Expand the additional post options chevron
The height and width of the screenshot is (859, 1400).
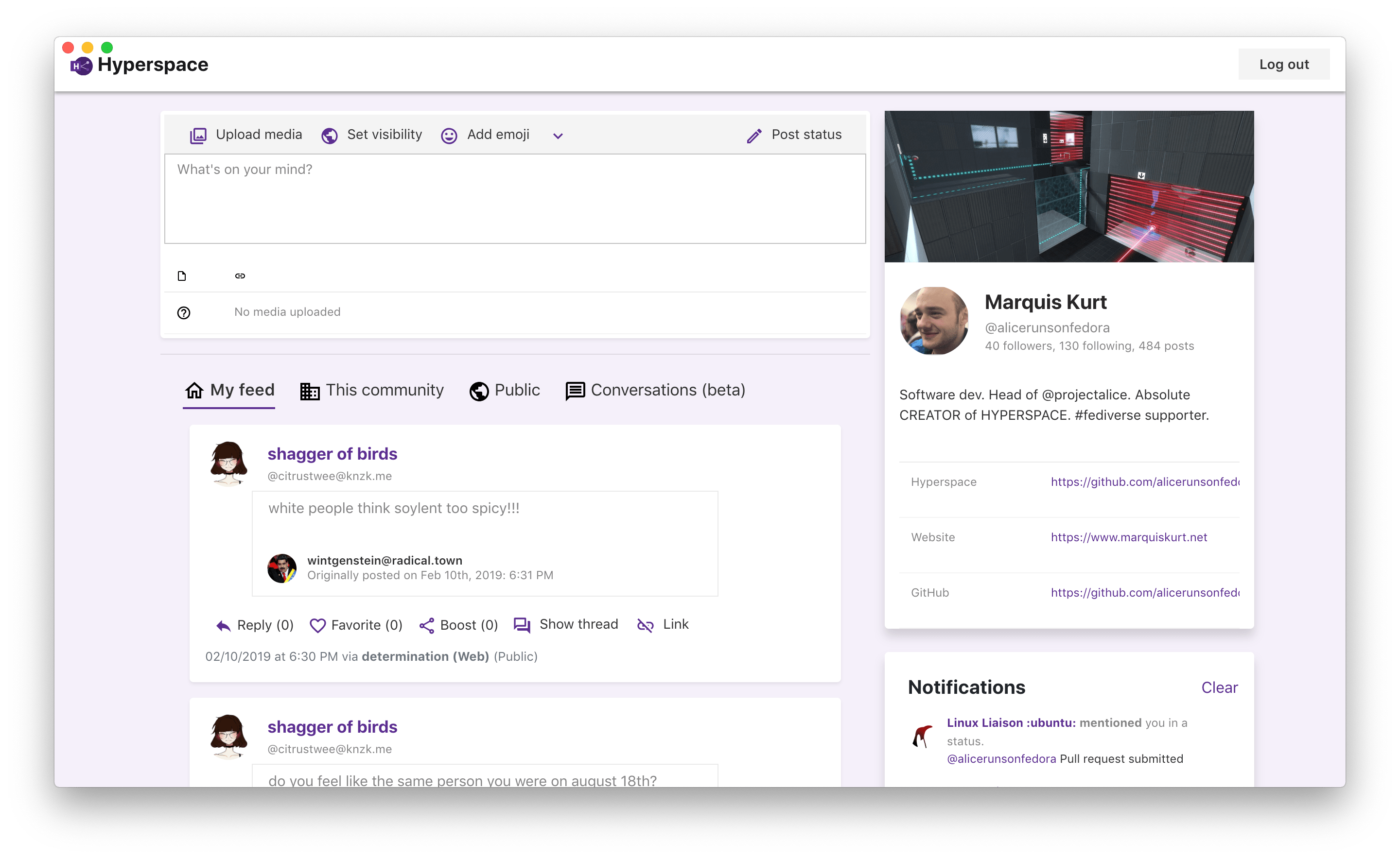(559, 135)
